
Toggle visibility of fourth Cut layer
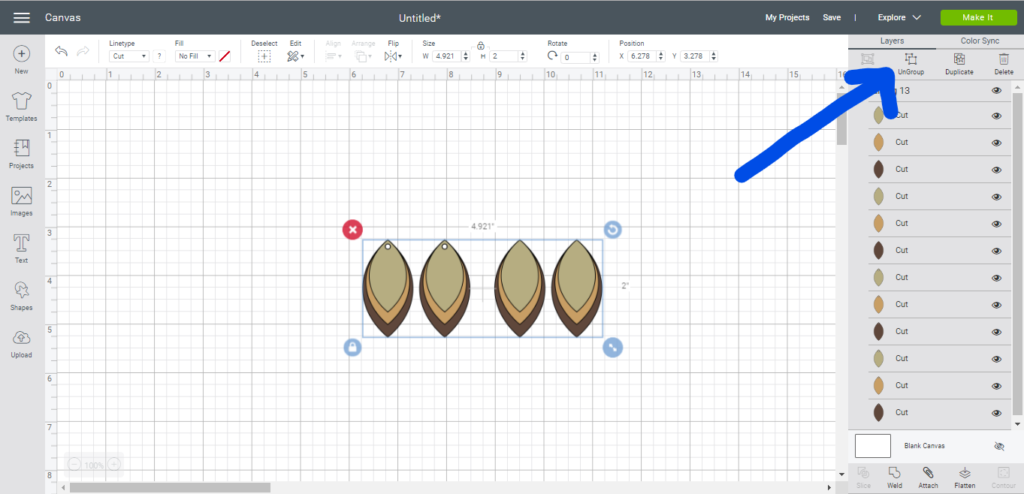tap(997, 197)
